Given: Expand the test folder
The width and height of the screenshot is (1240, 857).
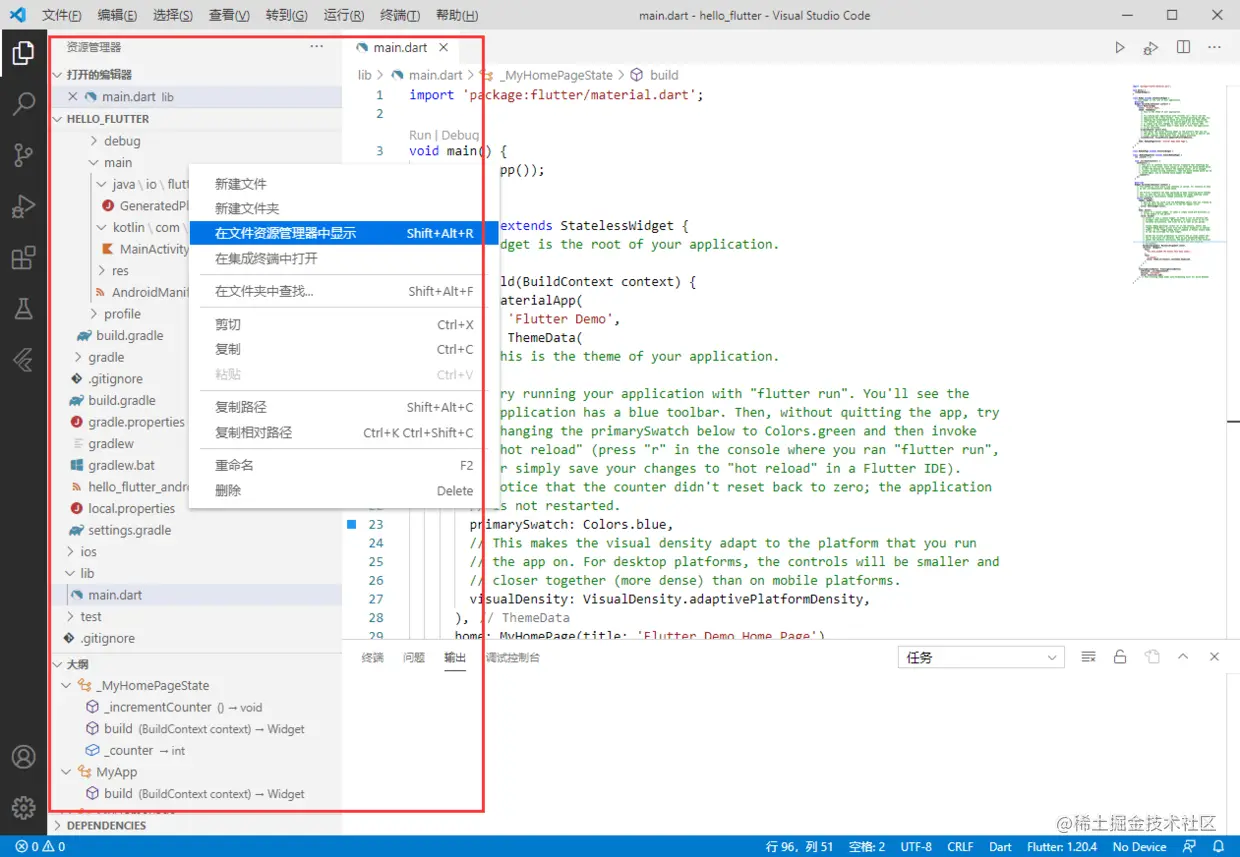Looking at the screenshot, I should click(x=70, y=617).
